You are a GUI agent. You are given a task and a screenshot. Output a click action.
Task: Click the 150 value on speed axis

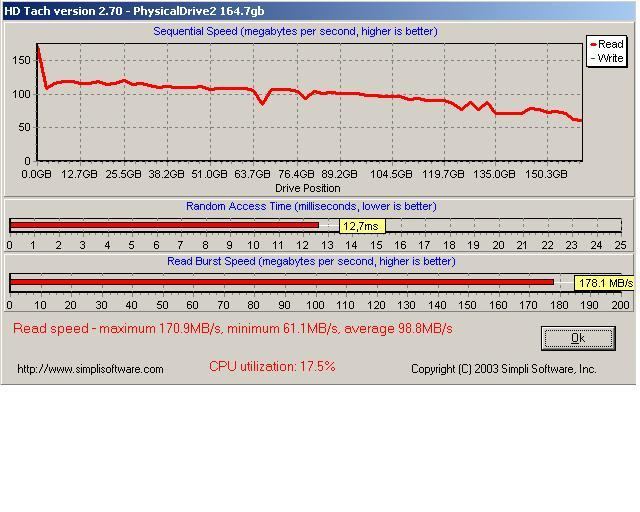22,60
